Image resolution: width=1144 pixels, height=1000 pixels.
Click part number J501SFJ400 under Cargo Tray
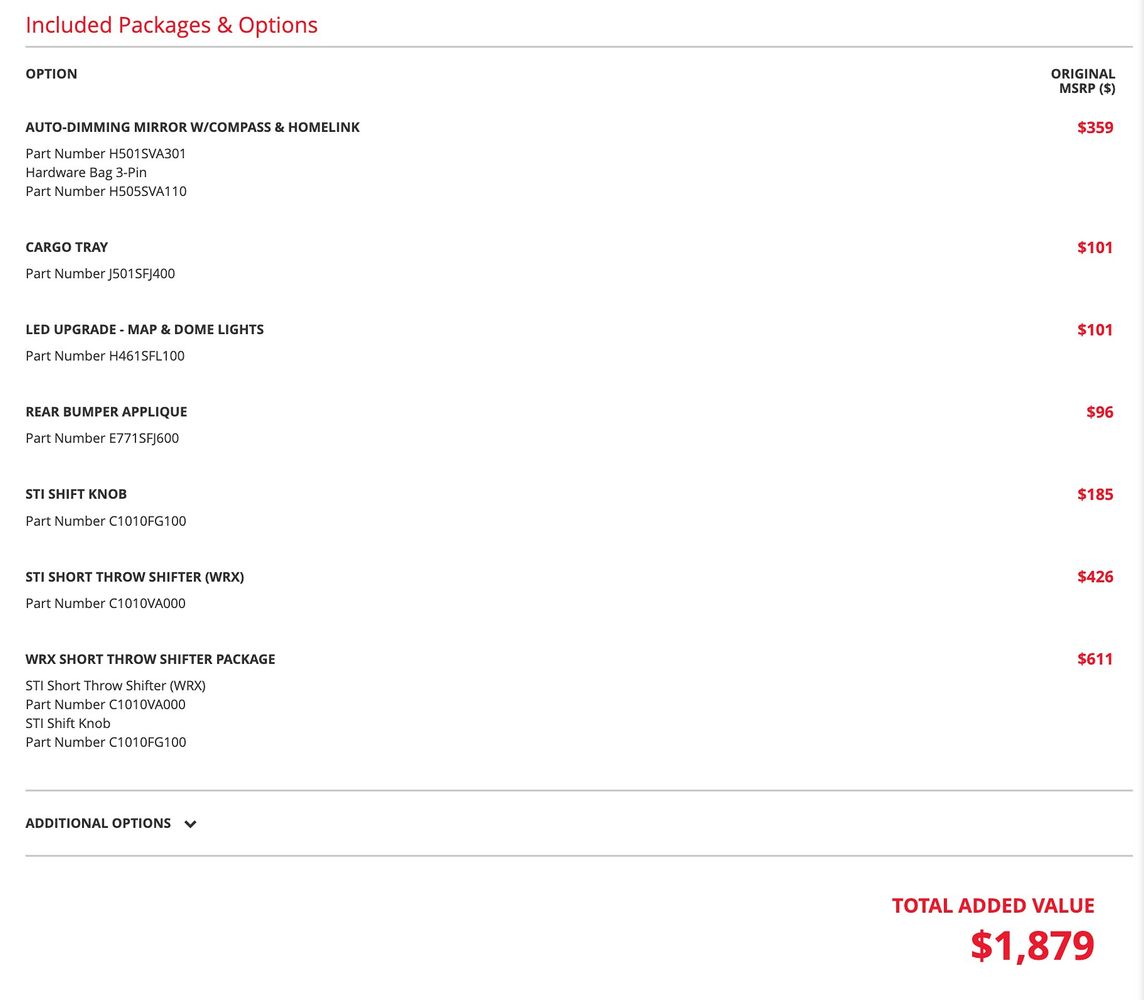pyautogui.click(x=100, y=273)
